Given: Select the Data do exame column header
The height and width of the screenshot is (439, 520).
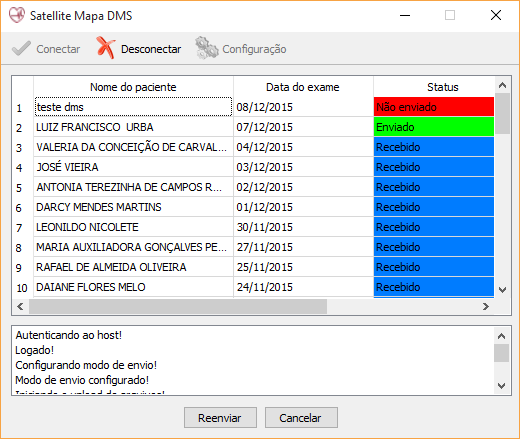Looking at the screenshot, I should pyautogui.click(x=303, y=87).
